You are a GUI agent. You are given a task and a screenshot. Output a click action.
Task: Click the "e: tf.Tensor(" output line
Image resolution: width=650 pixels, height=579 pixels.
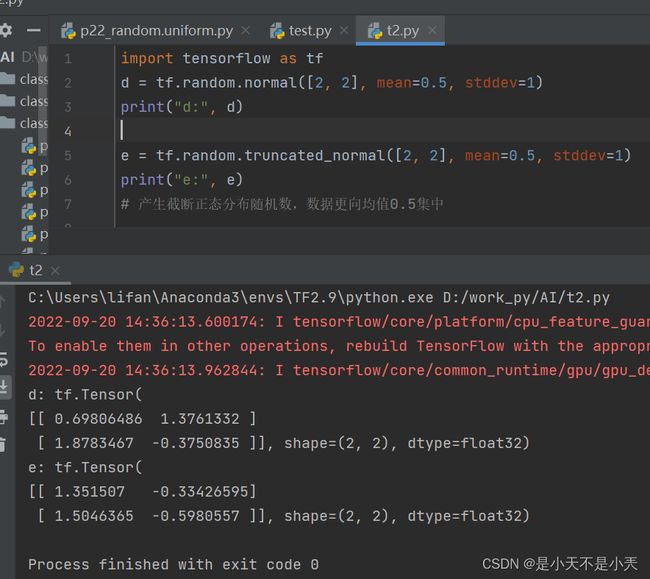(85, 468)
